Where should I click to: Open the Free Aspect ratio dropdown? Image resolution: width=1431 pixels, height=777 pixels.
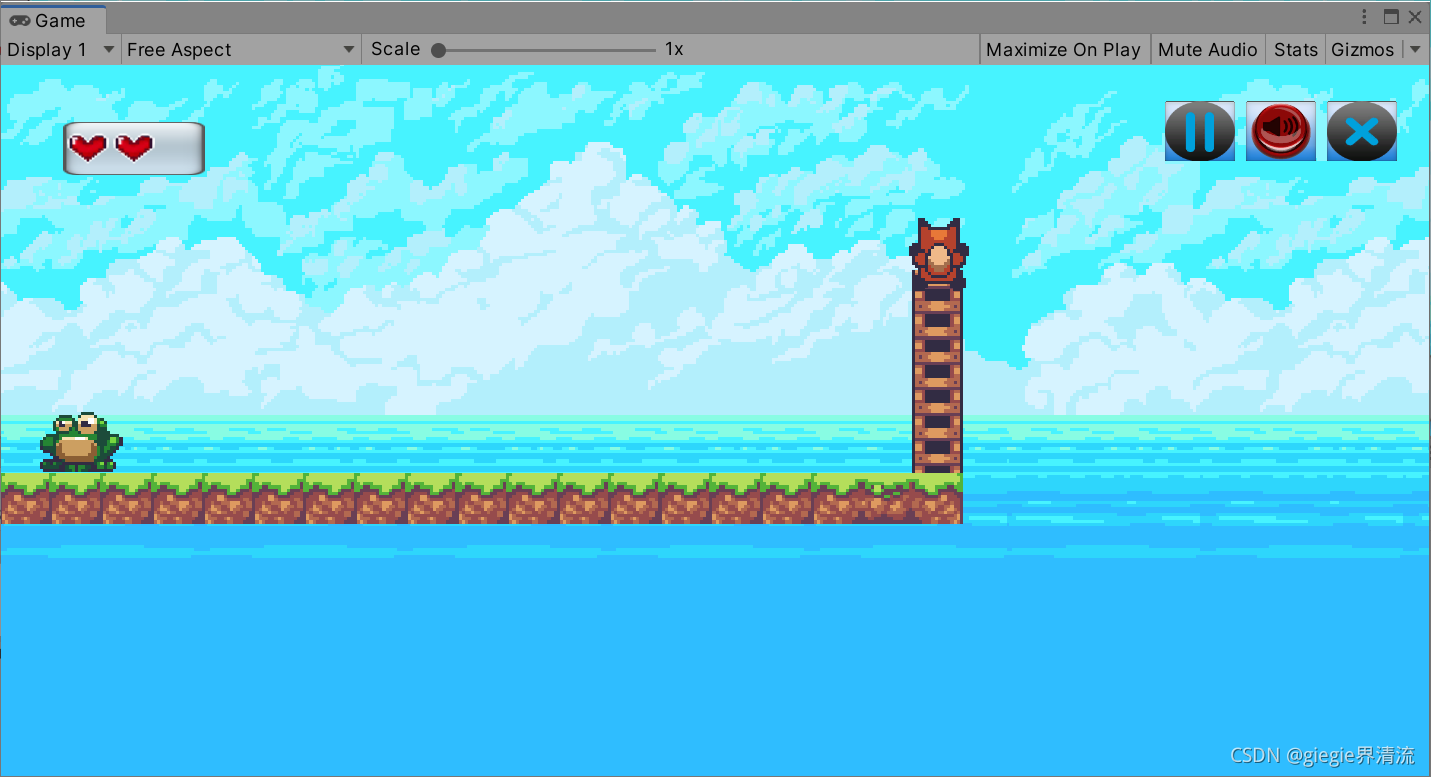pos(241,49)
